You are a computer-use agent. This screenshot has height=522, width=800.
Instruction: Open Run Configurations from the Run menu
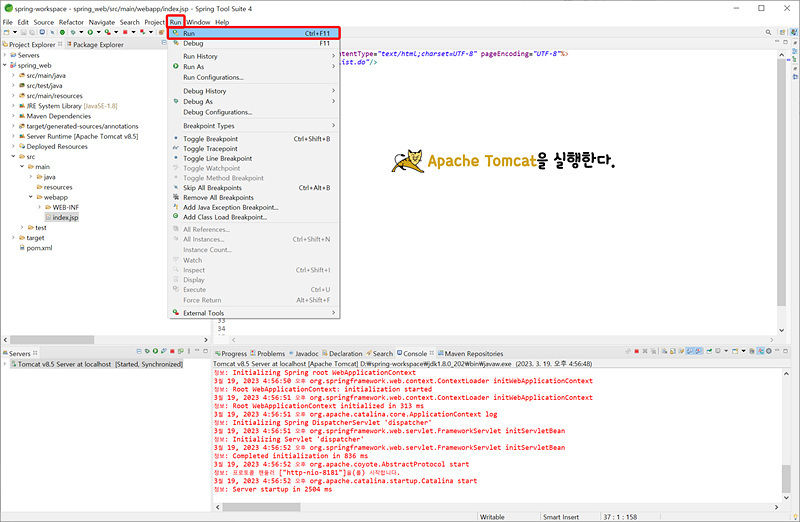coord(254,78)
